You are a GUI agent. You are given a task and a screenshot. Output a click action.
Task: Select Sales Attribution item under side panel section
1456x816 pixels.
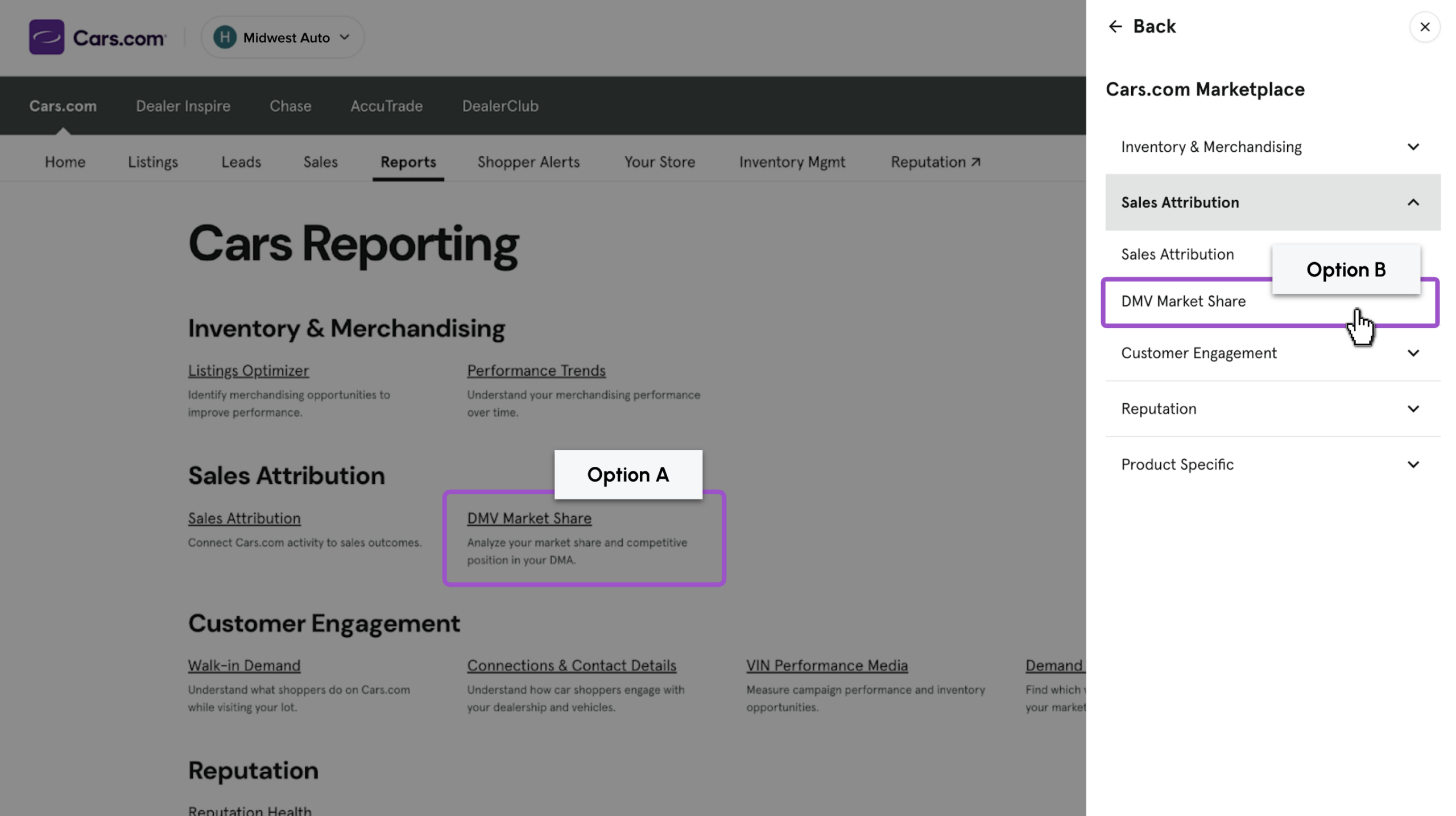pyautogui.click(x=1177, y=254)
